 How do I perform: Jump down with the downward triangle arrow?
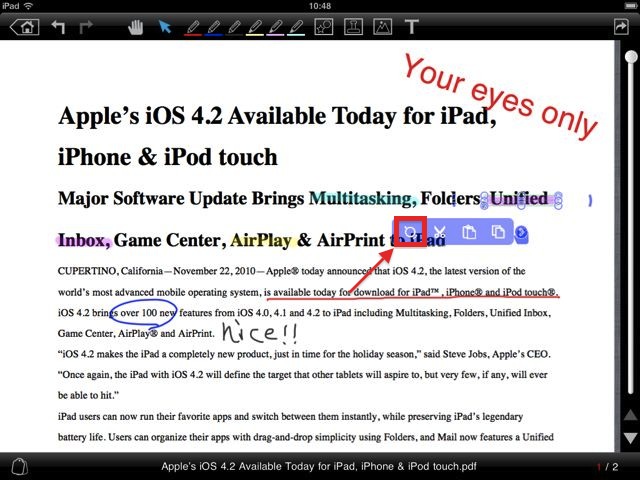click(631, 438)
